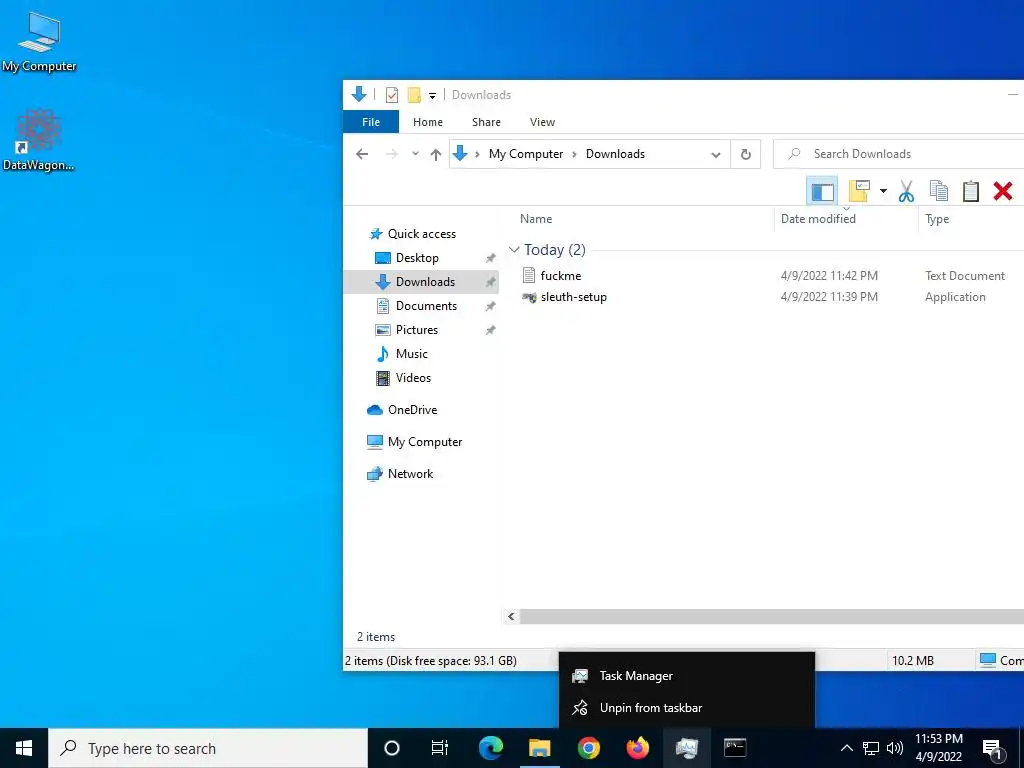The width and height of the screenshot is (1024, 768).
Task: Open the Windows Start menu
Action: 24,748
